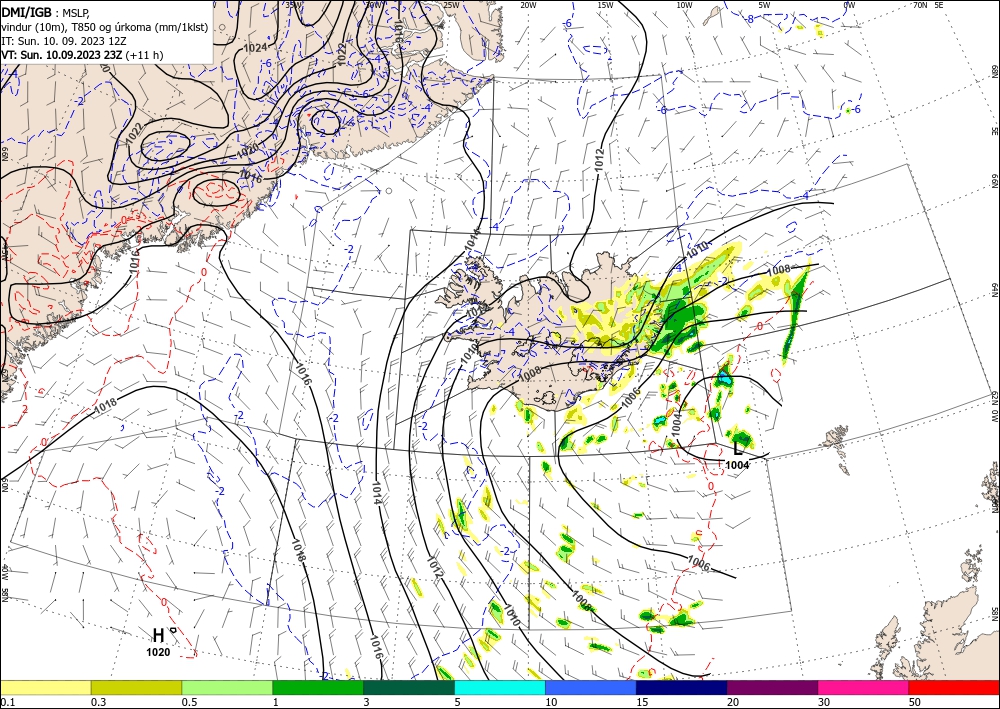
Task: Select the light green 0.5 legend swatch
Action: 227,687
